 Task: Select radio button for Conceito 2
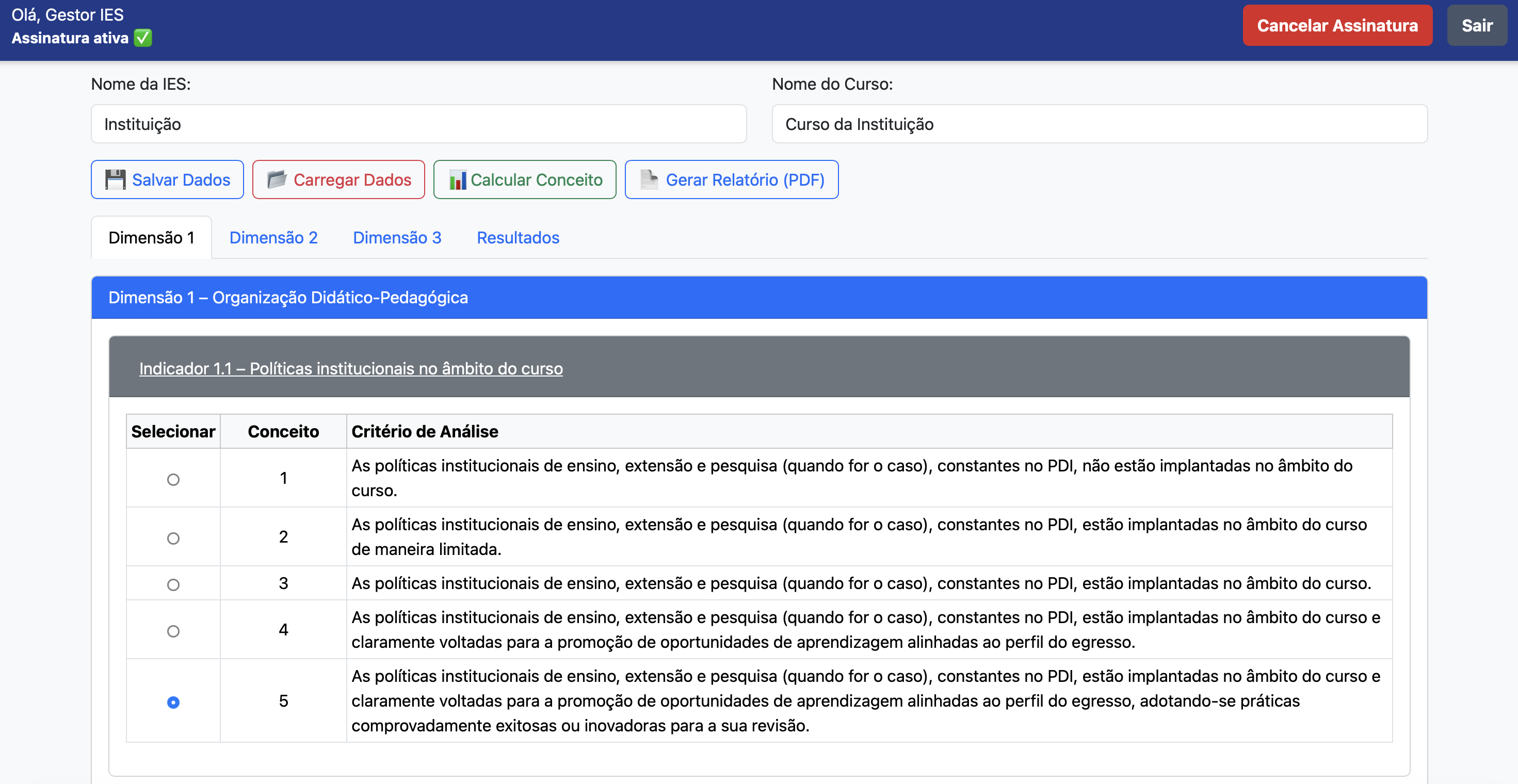tap(173, 538)
